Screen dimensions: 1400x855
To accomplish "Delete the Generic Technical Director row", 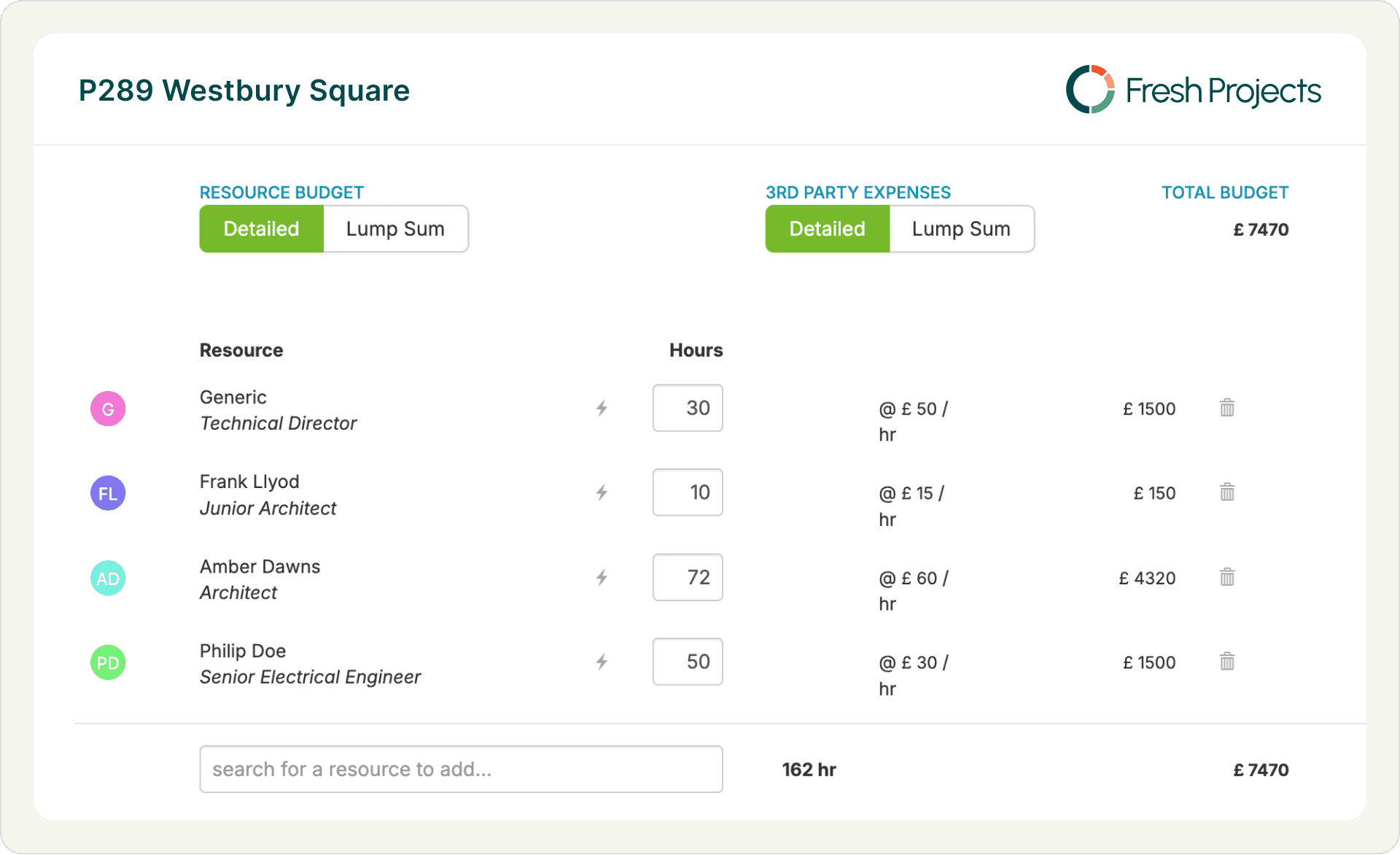I will (1227, 408).
